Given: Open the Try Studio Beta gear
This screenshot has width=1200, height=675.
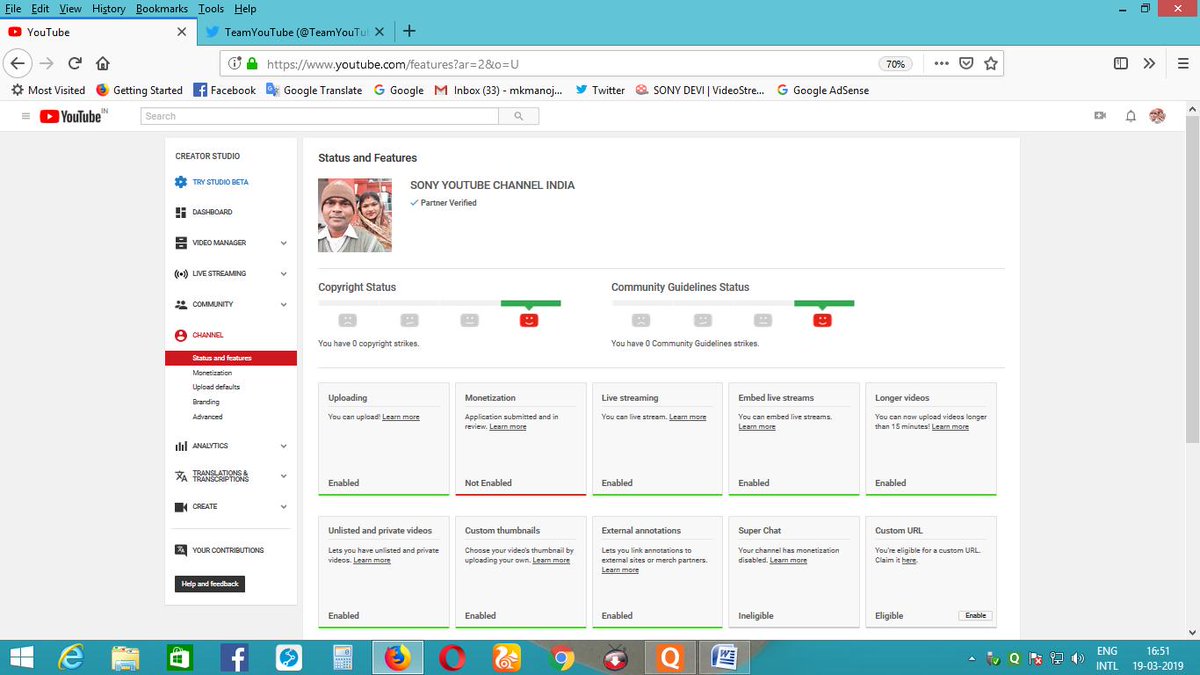Looking at the screenshot, I should pyautogui.click(x=180, y=182).
